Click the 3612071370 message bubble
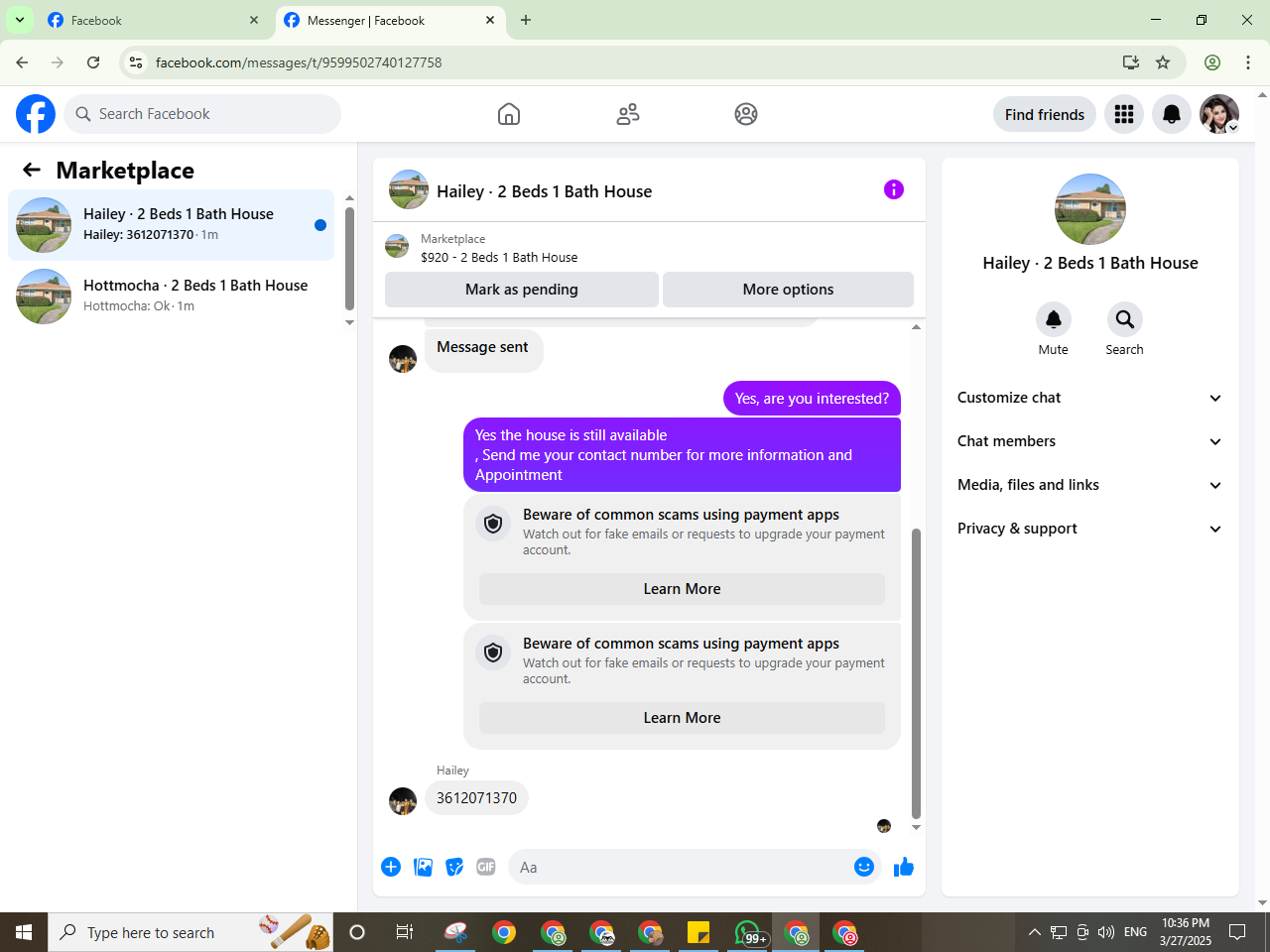Viewport: 1270px width, 952px height. 476,798
